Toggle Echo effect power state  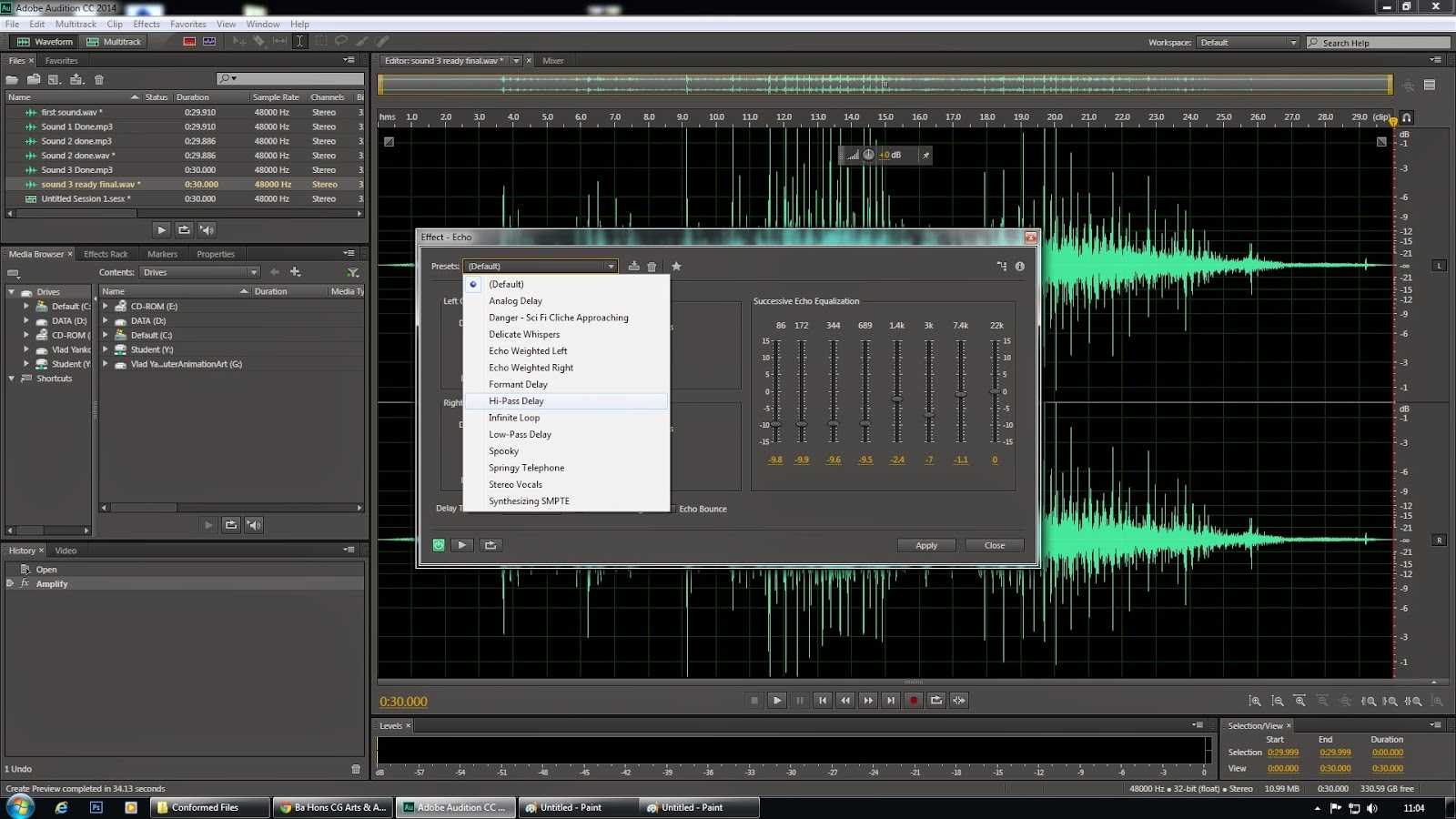point(439,545)
